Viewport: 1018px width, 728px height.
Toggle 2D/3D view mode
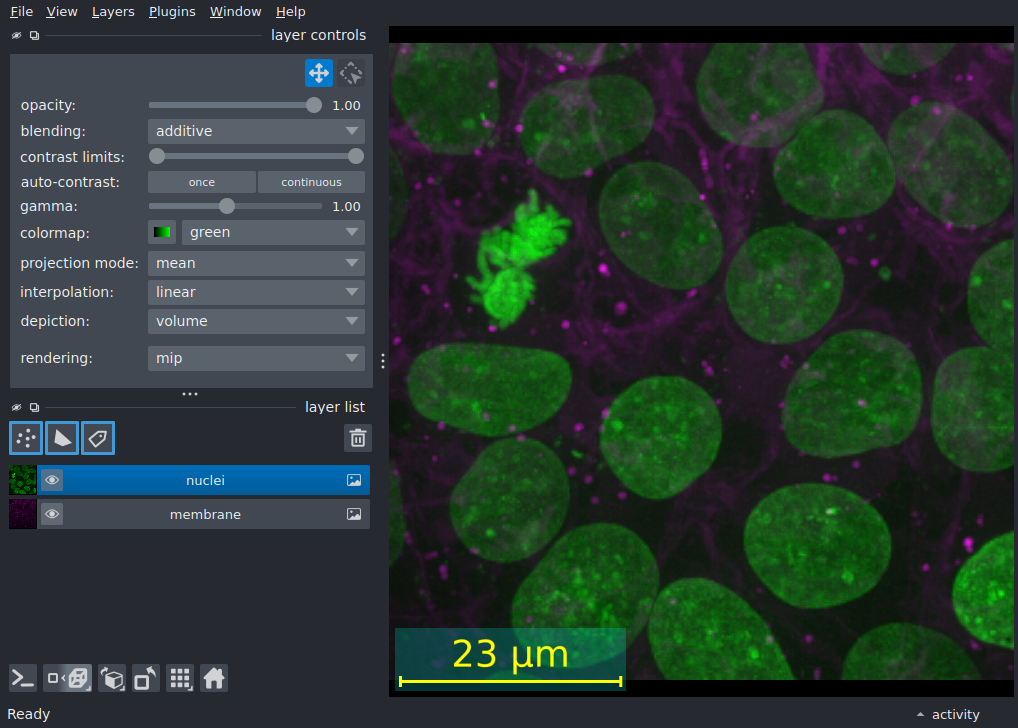pos(68,679)
